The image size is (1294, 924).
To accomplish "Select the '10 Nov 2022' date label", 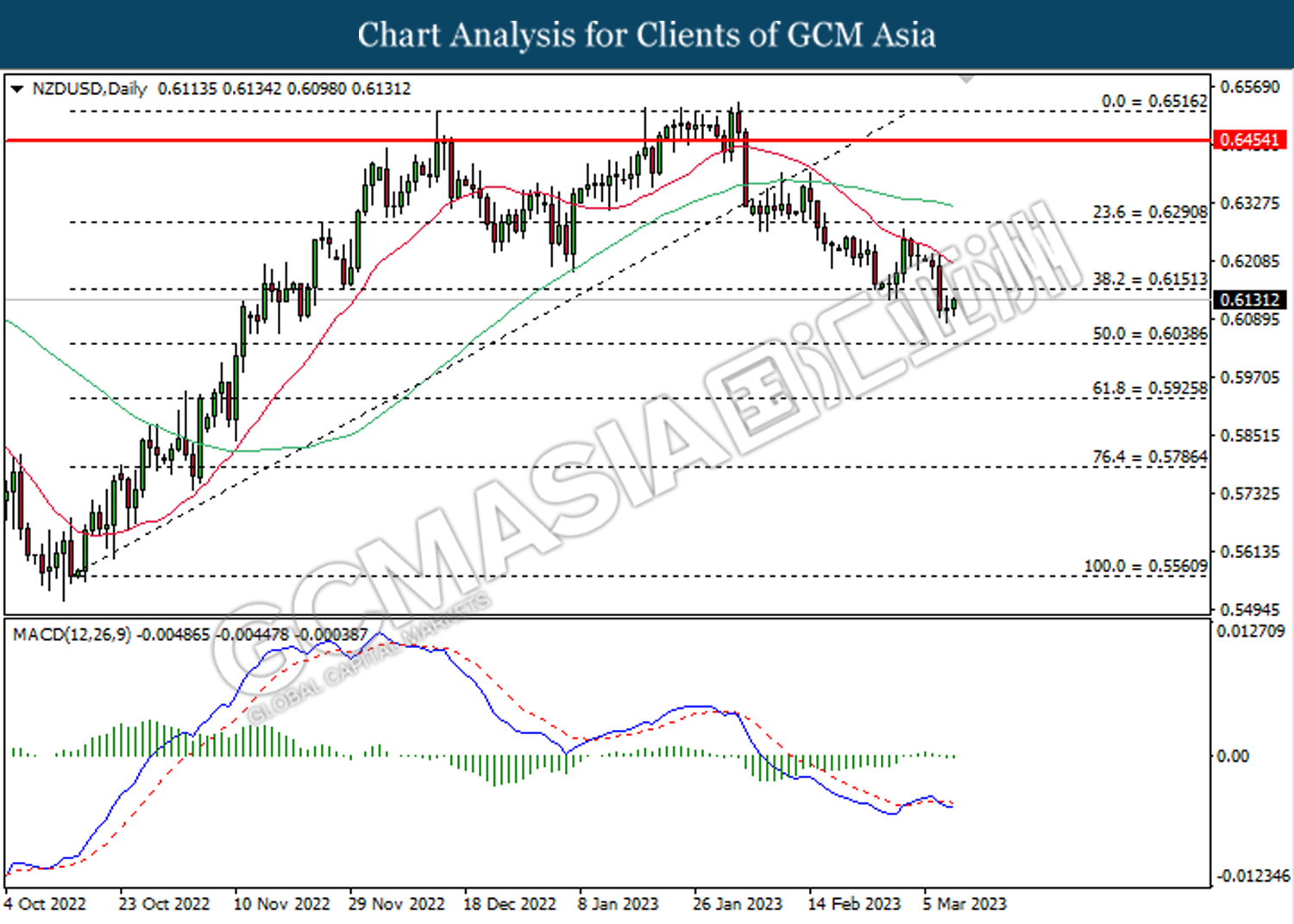I will (281, 903).
